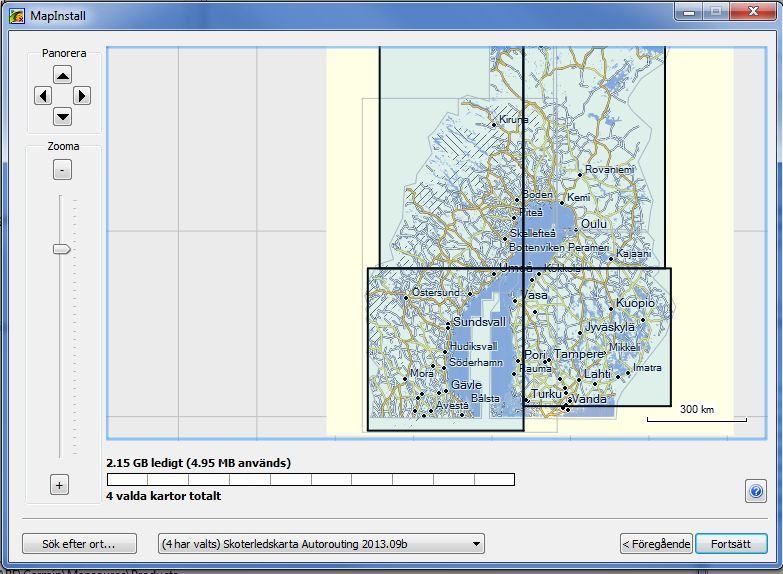Image resolution: width=783 pixels, height=574 pixels.
Task: Pan the map down with arrow button
Action: coord(63,117)
